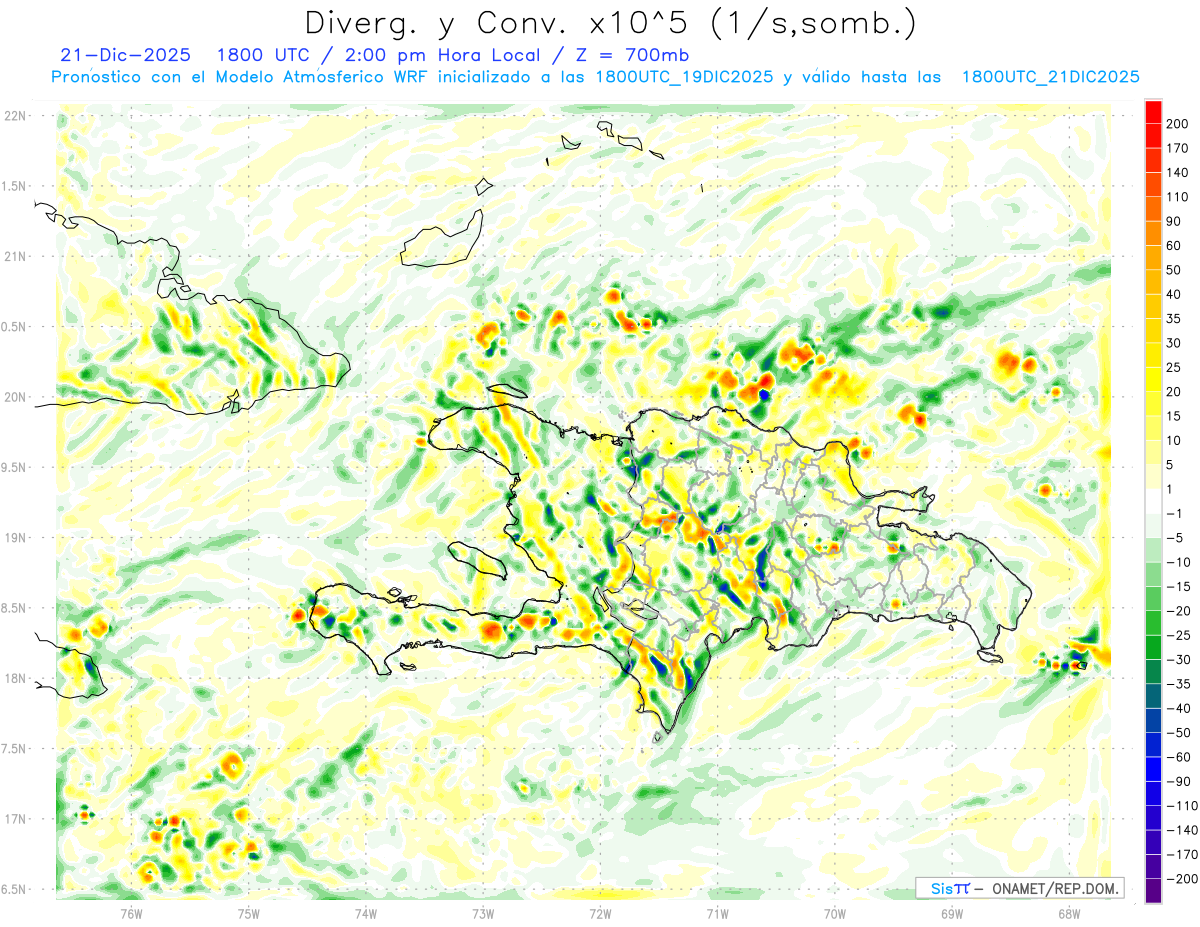Click the '19N' latitude label
The image size is (1200, 927).
tap(15, 537)
